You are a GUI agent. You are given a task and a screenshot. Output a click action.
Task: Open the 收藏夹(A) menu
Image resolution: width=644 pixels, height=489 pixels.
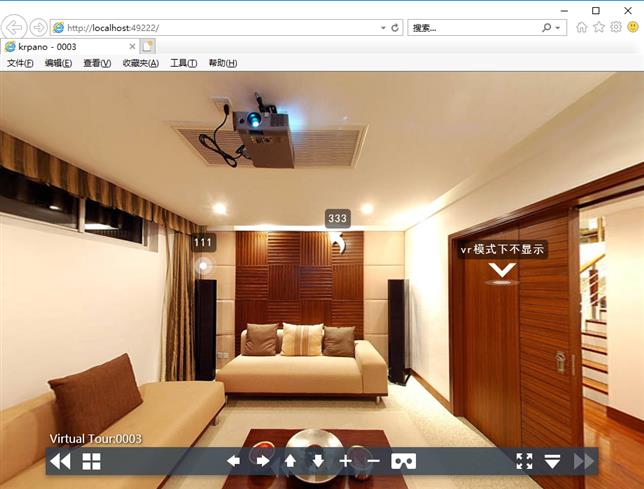[141, 63]
